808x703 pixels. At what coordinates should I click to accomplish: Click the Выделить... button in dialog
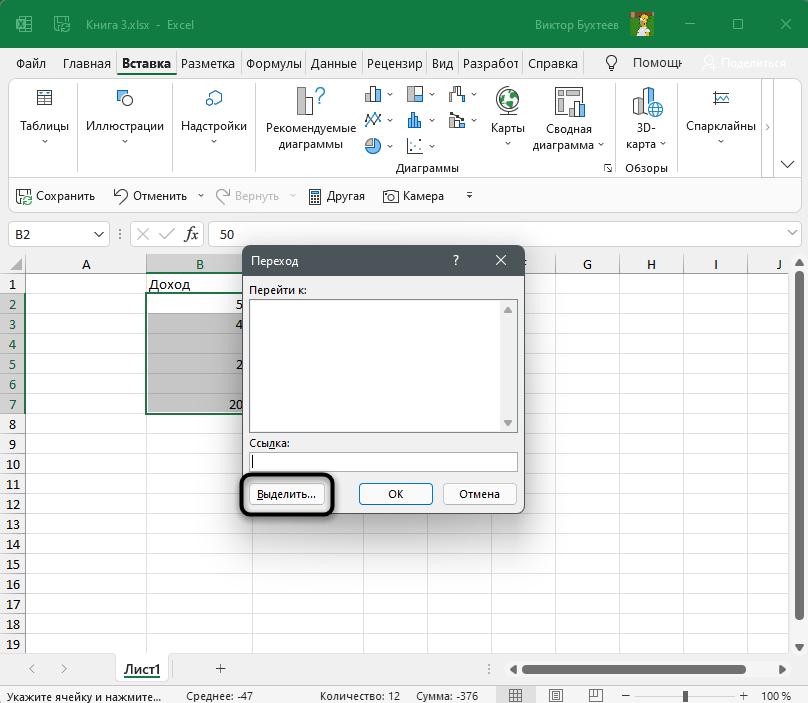coord(286,494)
